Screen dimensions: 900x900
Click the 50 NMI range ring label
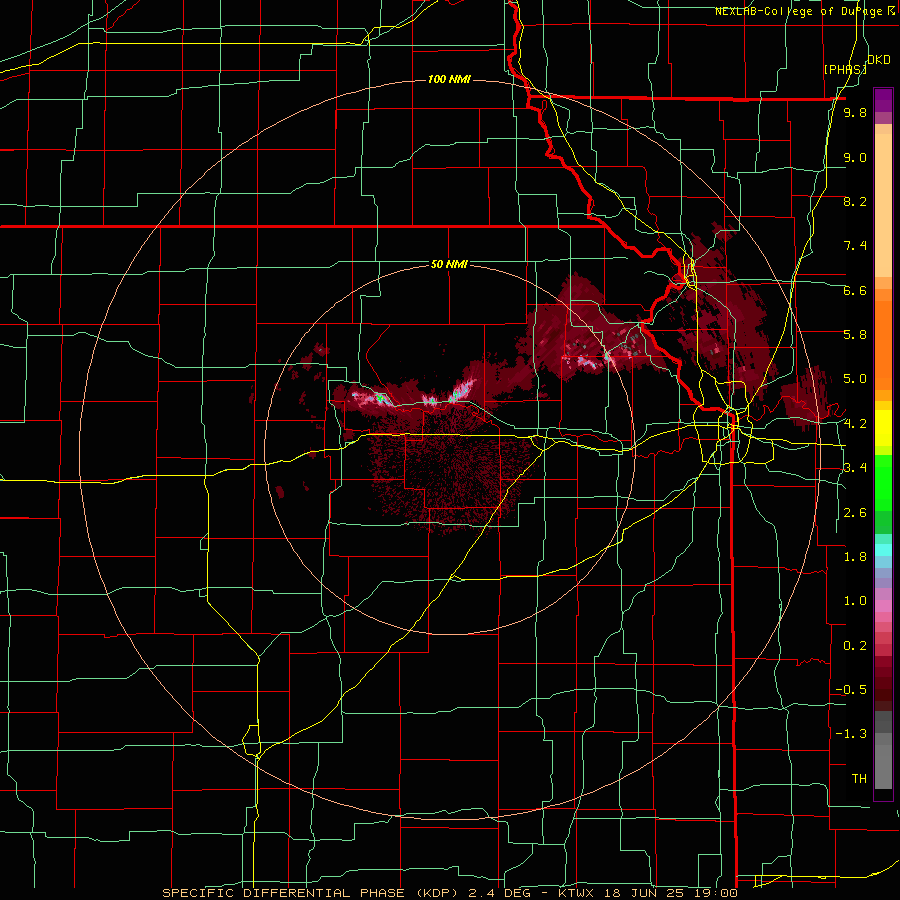(x=449, y=264)
